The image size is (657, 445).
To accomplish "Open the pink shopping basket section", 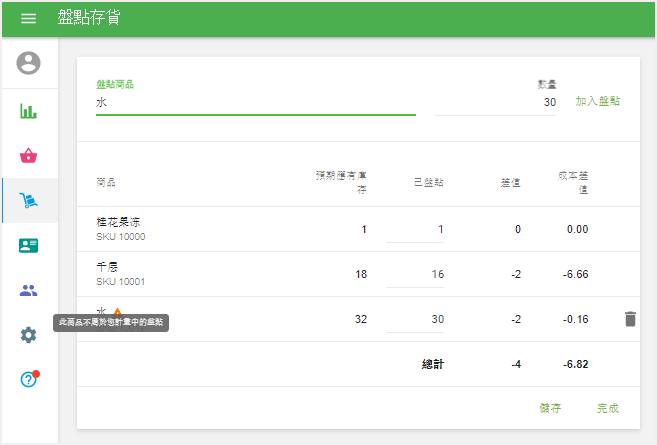I will click(x=29, y=155).
